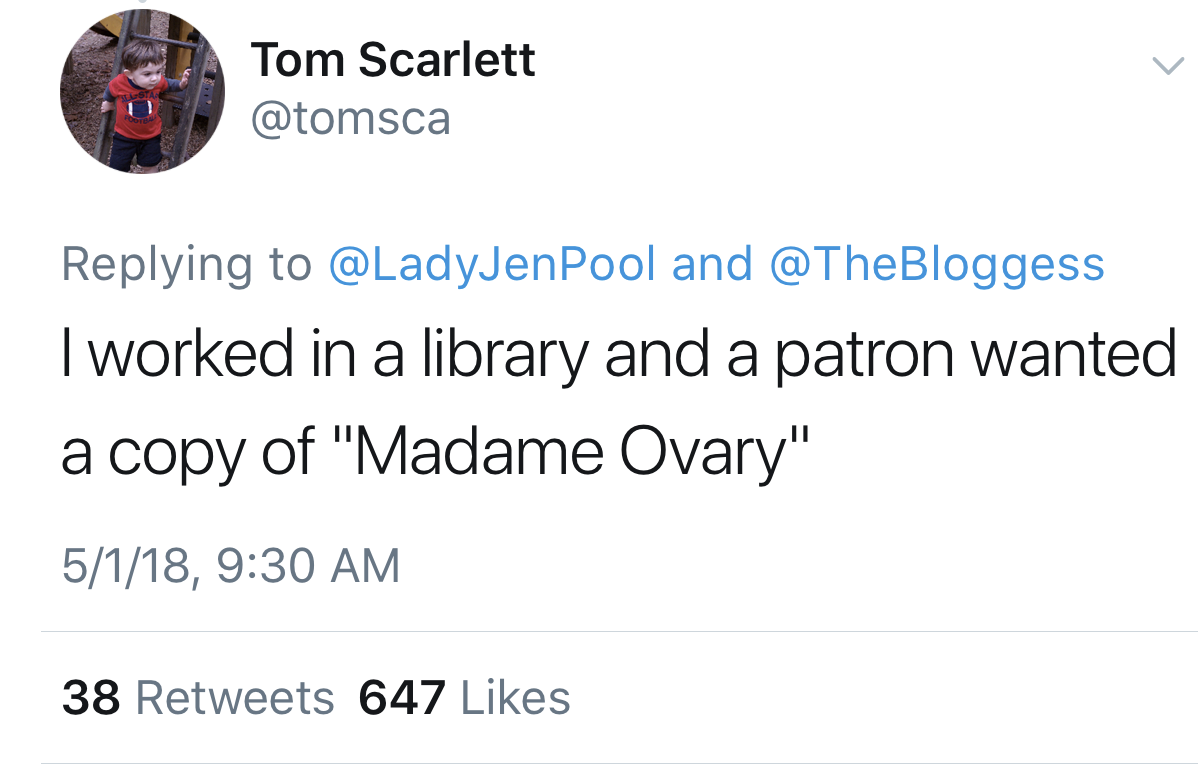The width and height of the screenshot is (1198, 772).
Task: Open Tom Scarlett's profile picture
Action: point(142,92)
